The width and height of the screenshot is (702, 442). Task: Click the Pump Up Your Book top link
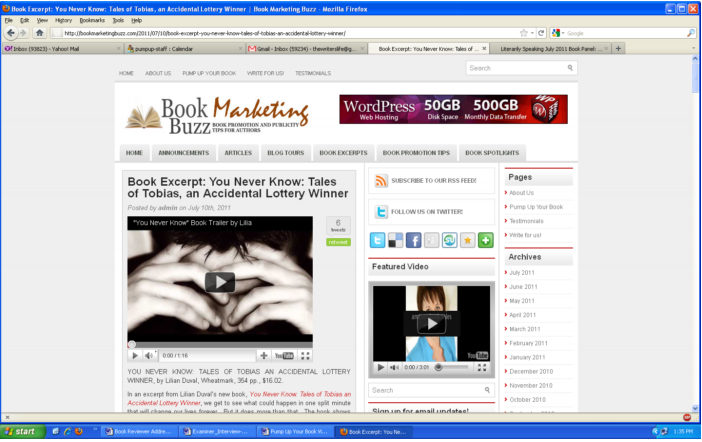pyautogui.click(x=209, y=73)
